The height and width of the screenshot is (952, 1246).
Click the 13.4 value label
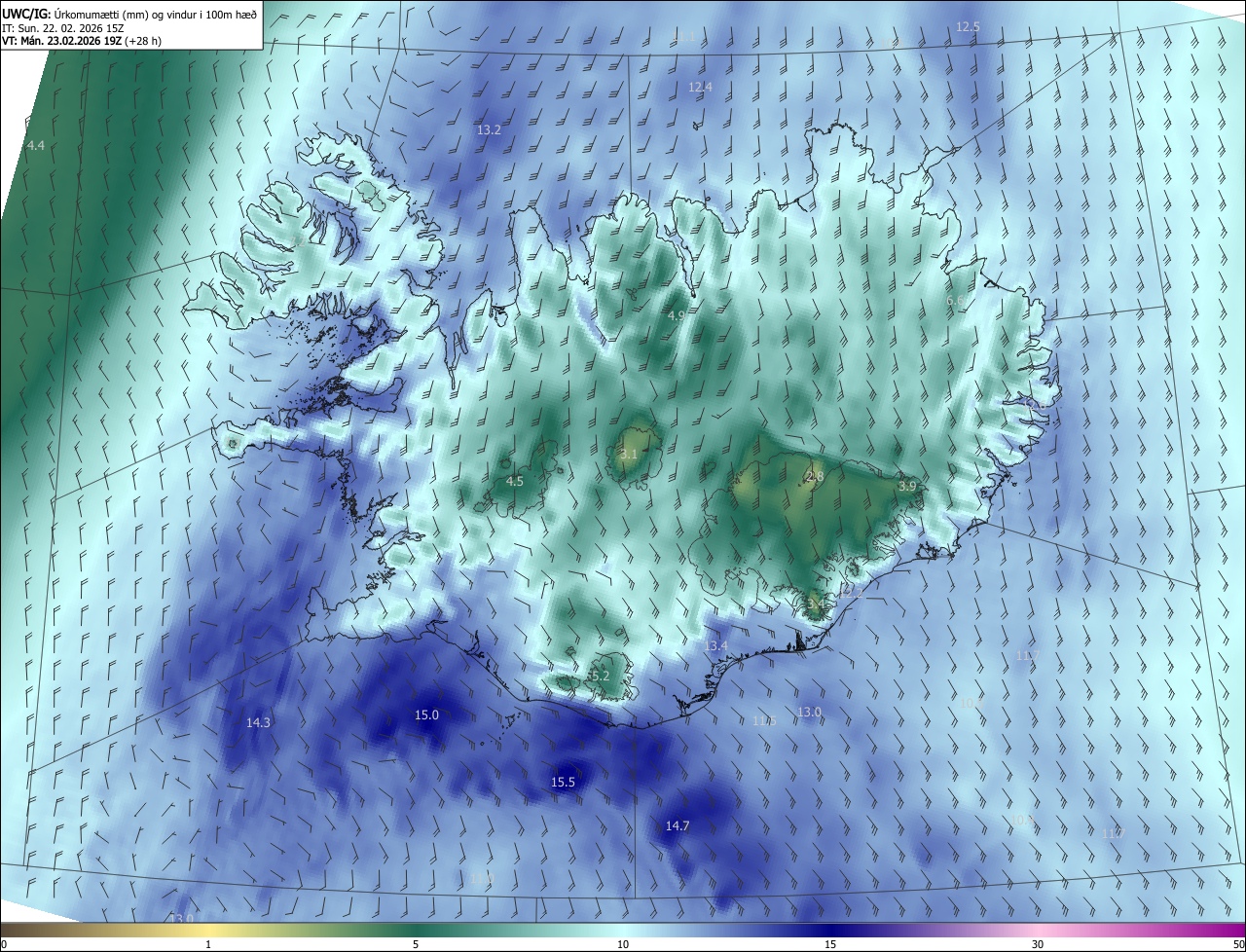(715, 645)
